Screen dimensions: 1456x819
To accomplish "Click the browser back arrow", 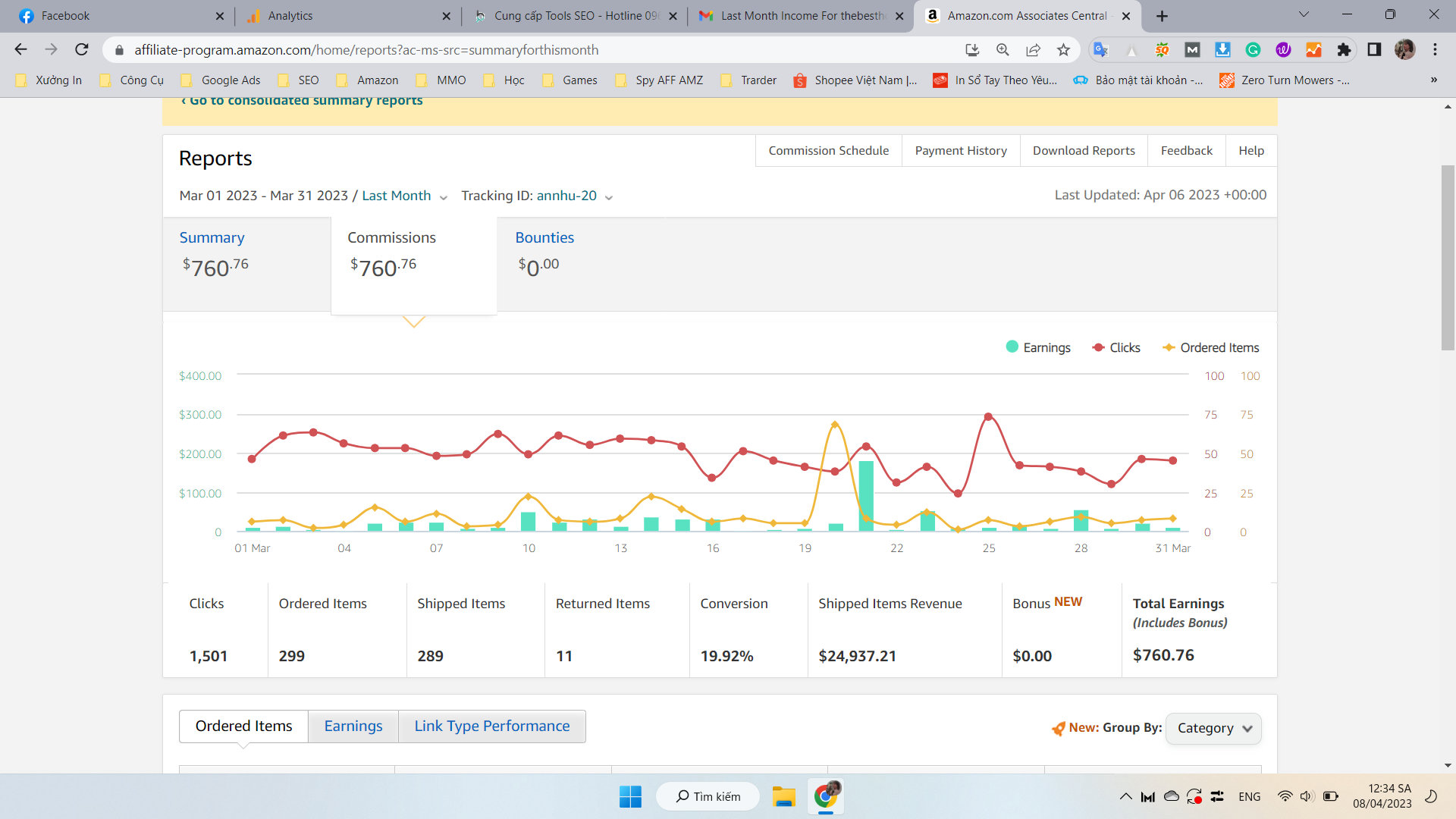I will pos(20,49).
